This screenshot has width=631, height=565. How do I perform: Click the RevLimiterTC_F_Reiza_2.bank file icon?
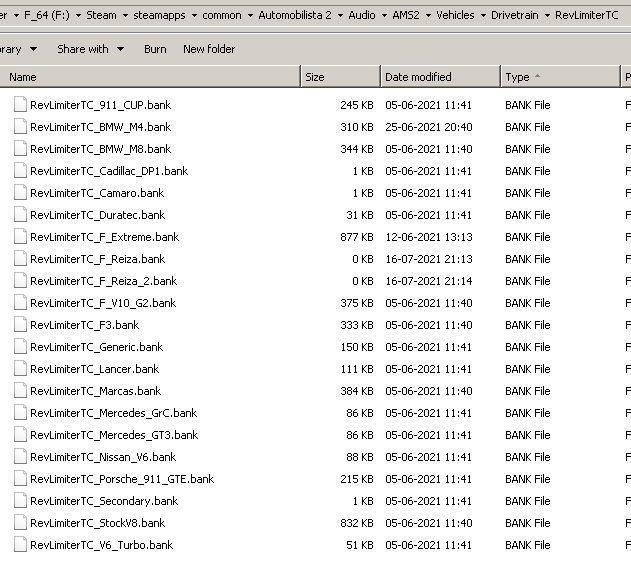20,281
